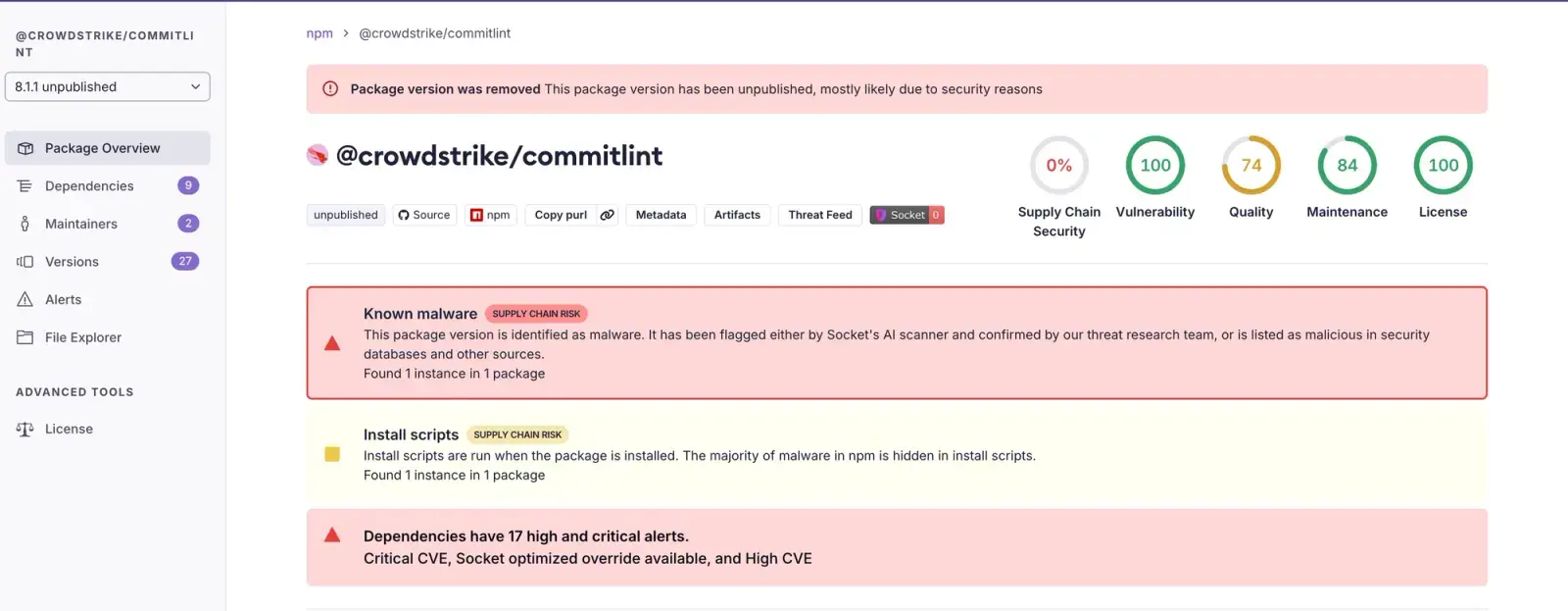
Task: Open Versions section in sidebar
Action: click(x=108, y=262)
